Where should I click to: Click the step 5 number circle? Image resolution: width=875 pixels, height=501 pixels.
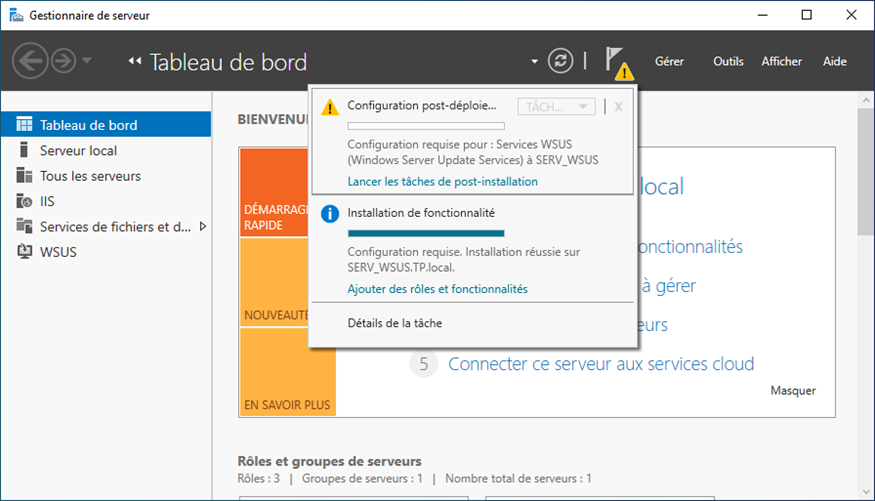[424, 364]
